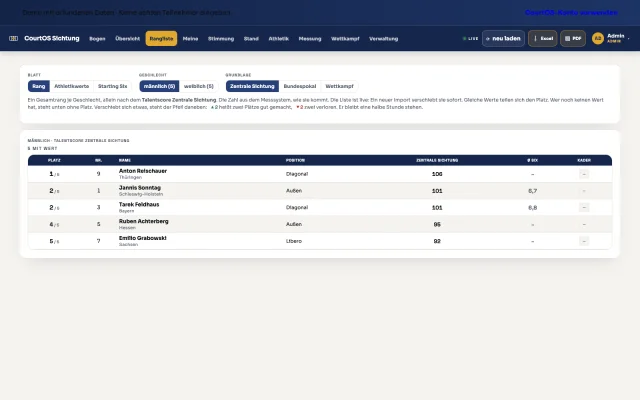Click the name Tarek Feldhaus
640x400 pixels.
click(x=139, y=204)
